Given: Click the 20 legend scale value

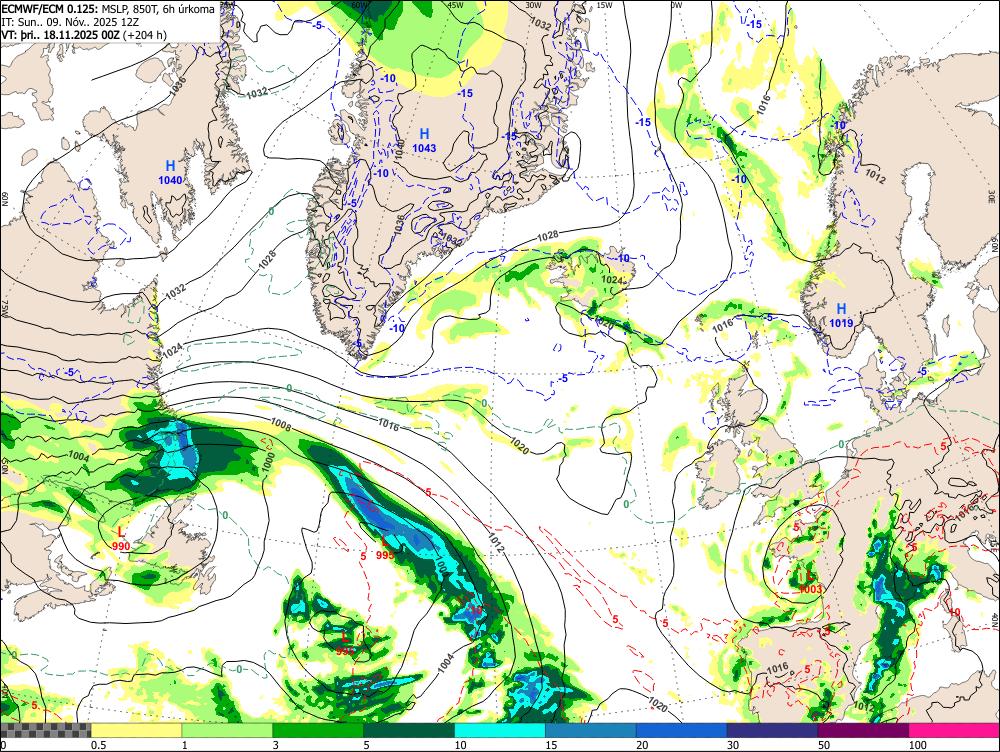Looking at the screenshot, I should (642, 745).
